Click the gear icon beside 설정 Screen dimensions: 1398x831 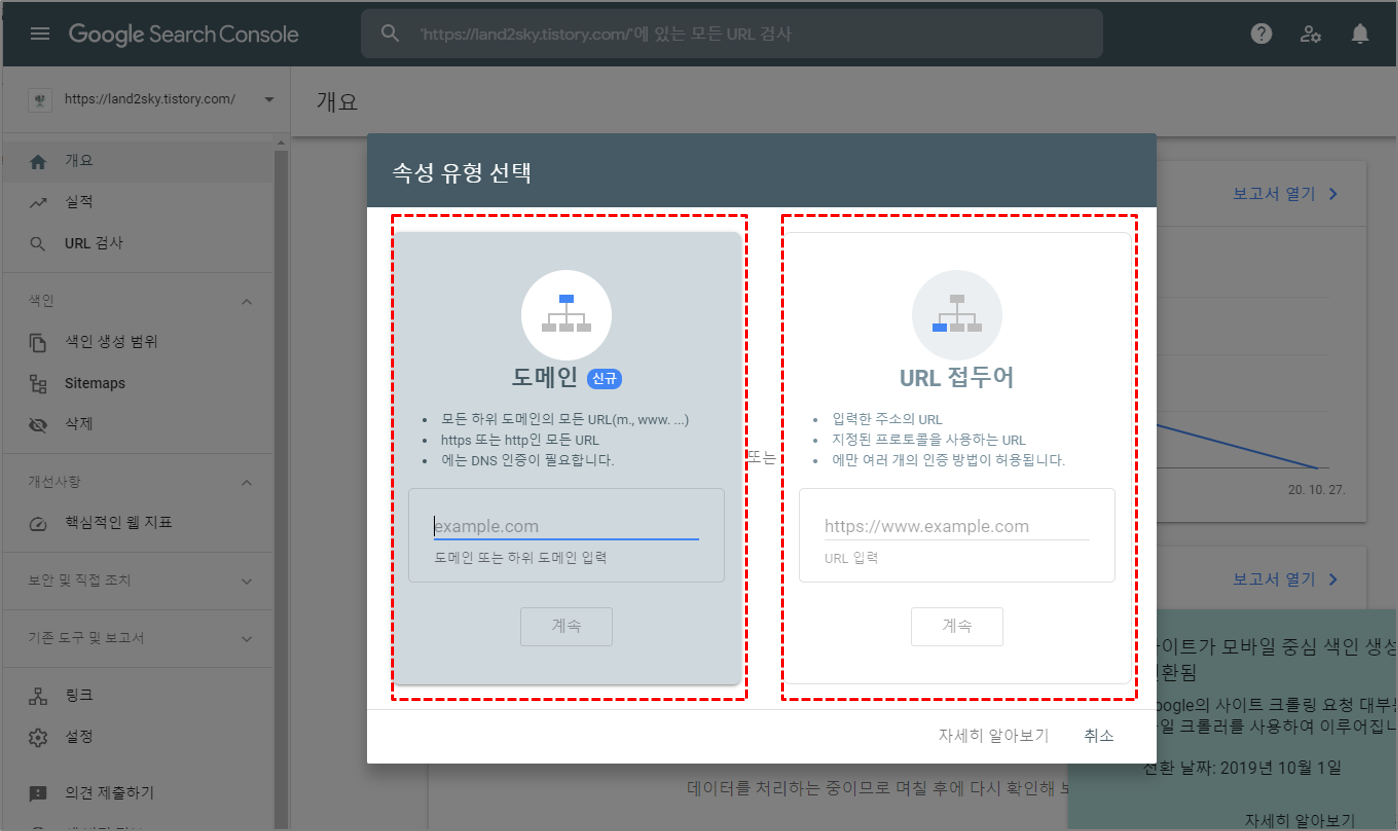(38, 737)
